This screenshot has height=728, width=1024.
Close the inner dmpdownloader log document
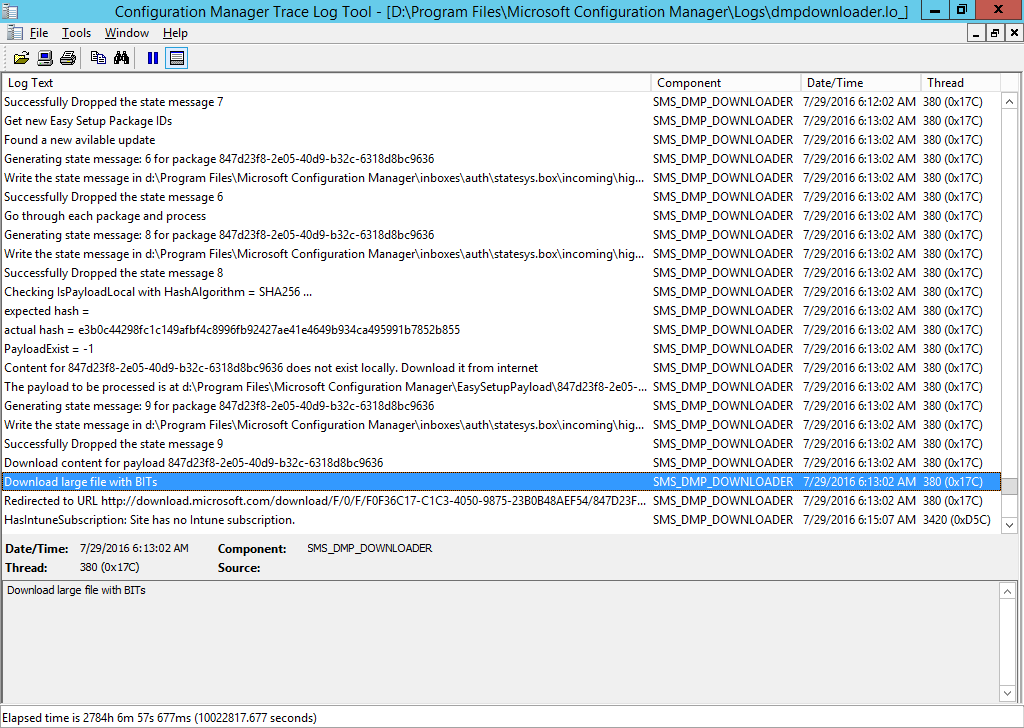tap(1014, 33)
